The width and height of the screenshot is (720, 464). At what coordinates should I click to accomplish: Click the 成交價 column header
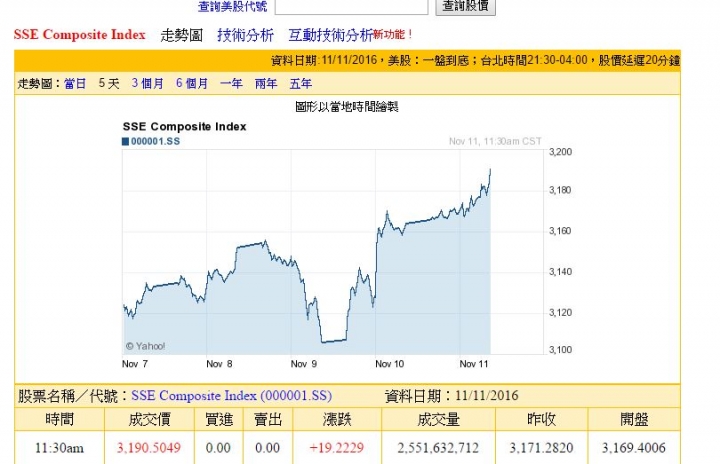click(149, 419)
